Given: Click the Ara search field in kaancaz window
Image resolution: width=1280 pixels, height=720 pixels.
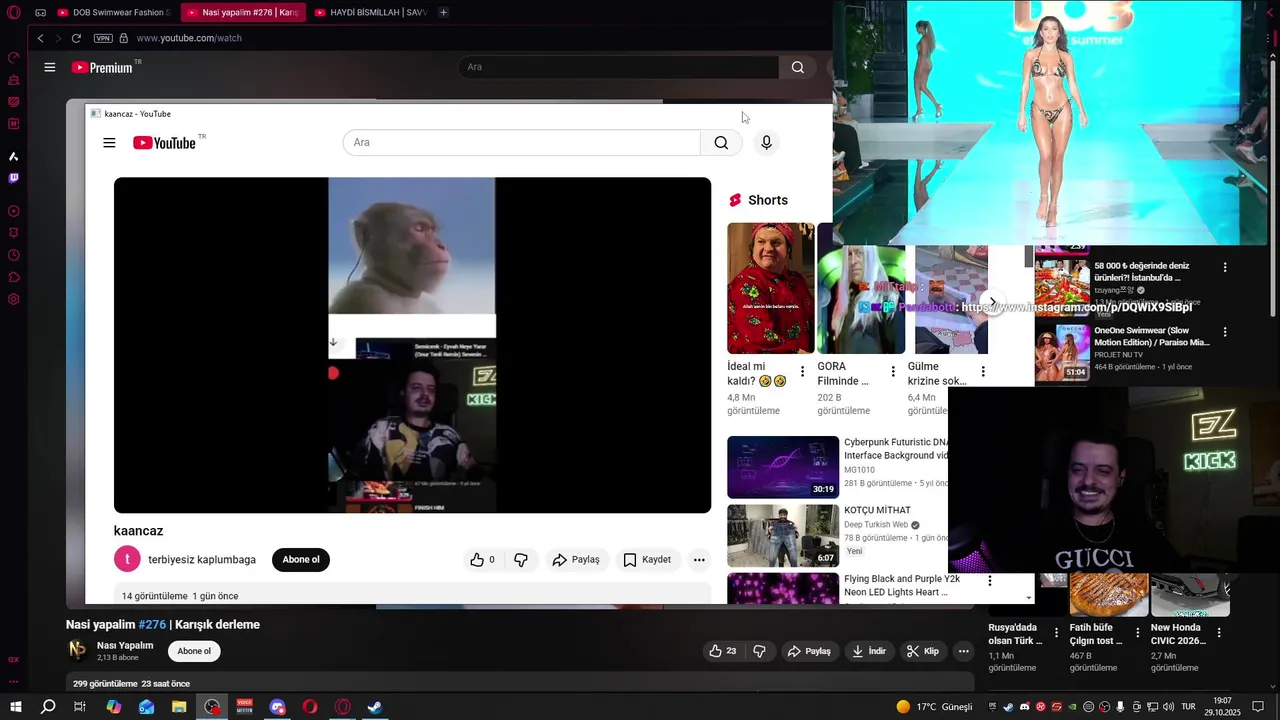Looking at the screenshot, I should [x=521, y=142].
